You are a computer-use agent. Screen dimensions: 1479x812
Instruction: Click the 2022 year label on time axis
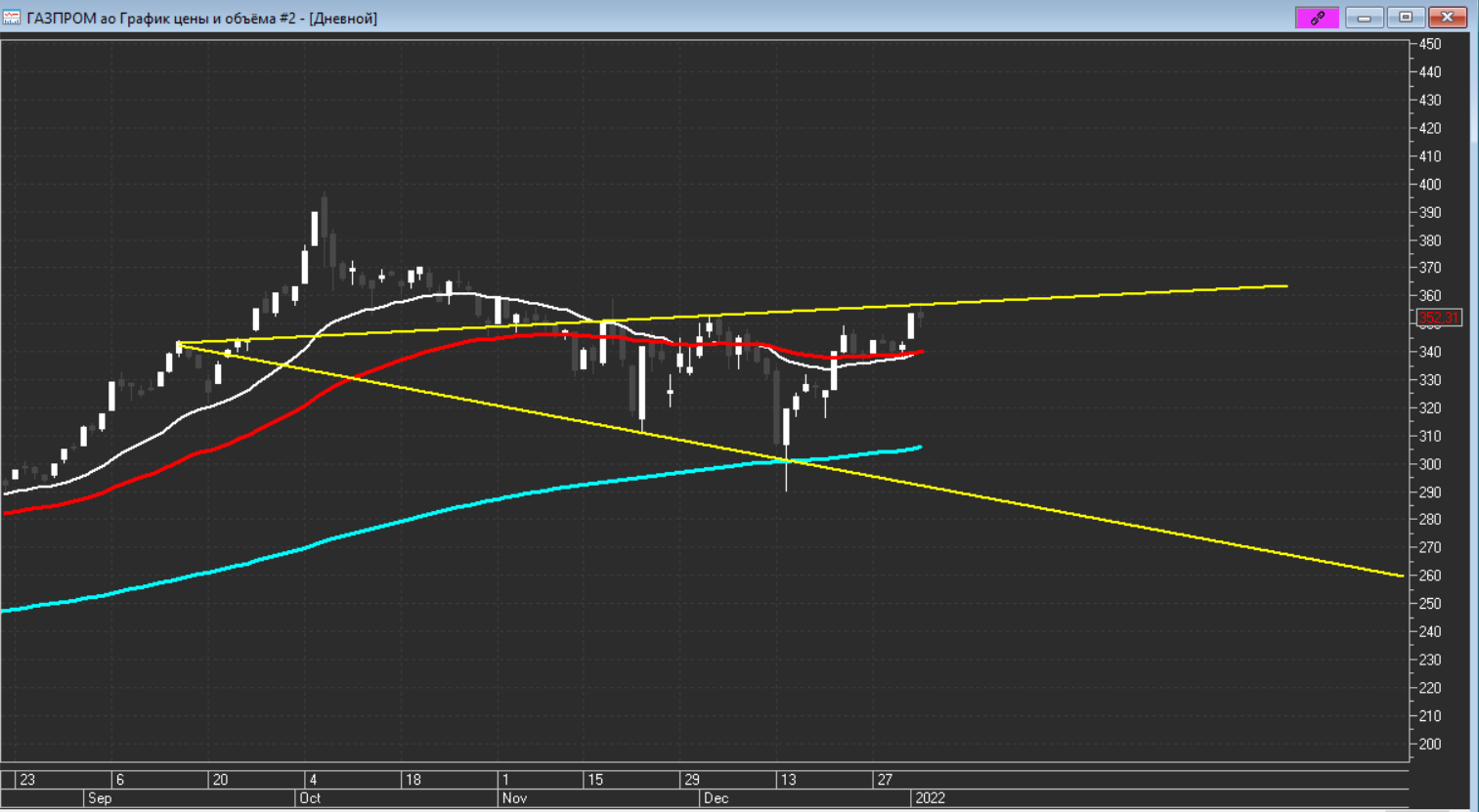(x=930, y=798)
